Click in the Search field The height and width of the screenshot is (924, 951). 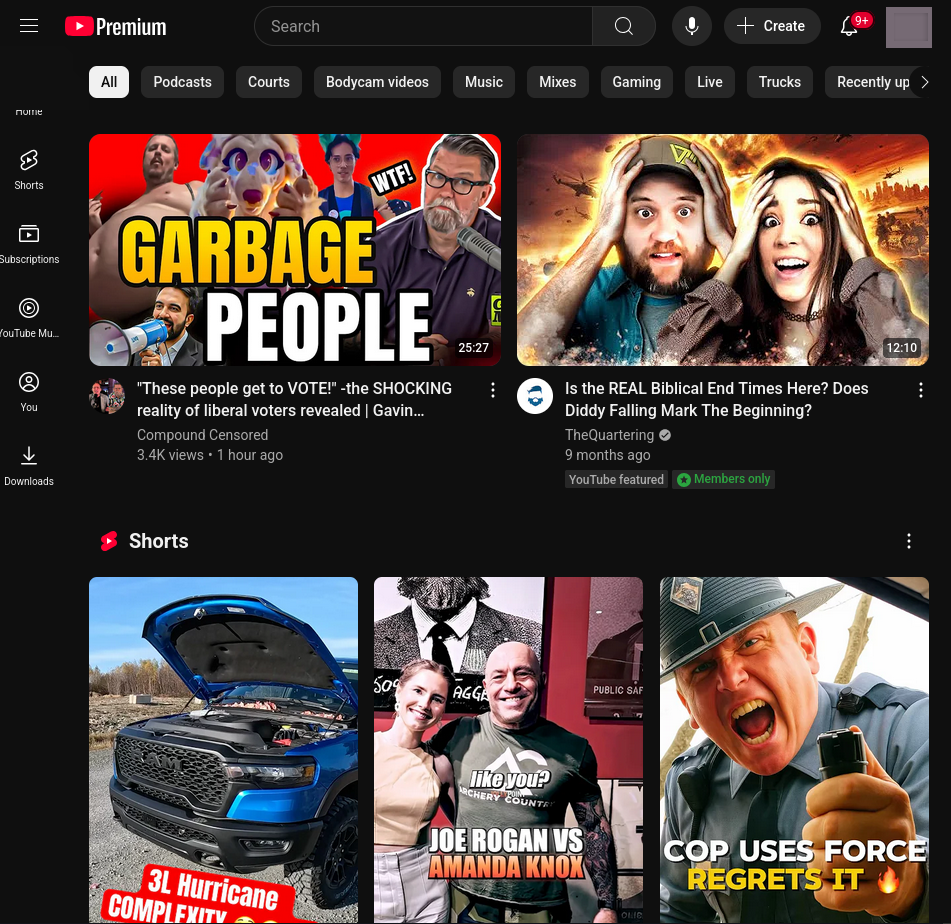click(423, 26)
